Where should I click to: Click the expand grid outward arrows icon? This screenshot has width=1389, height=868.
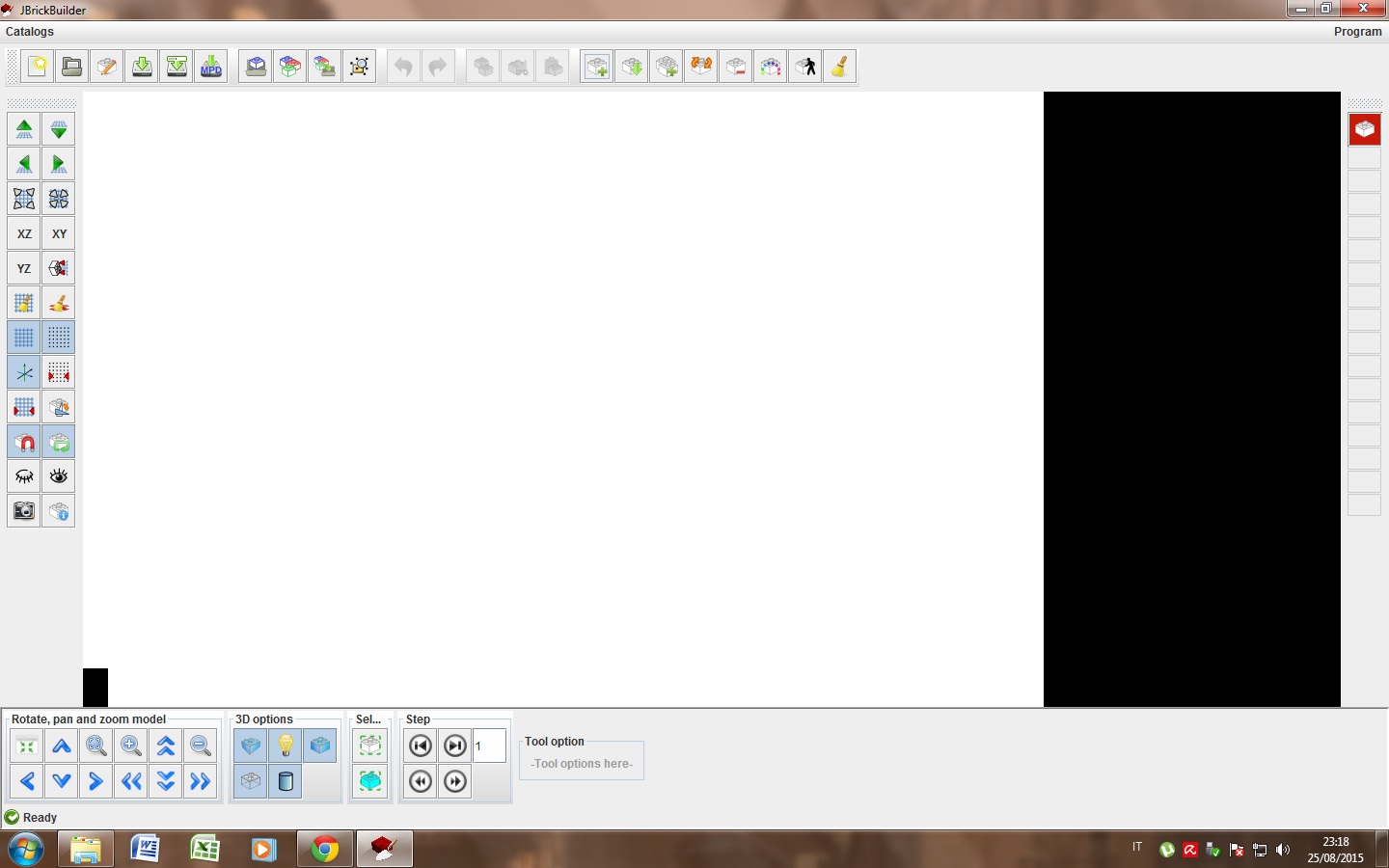pos(24,199)
